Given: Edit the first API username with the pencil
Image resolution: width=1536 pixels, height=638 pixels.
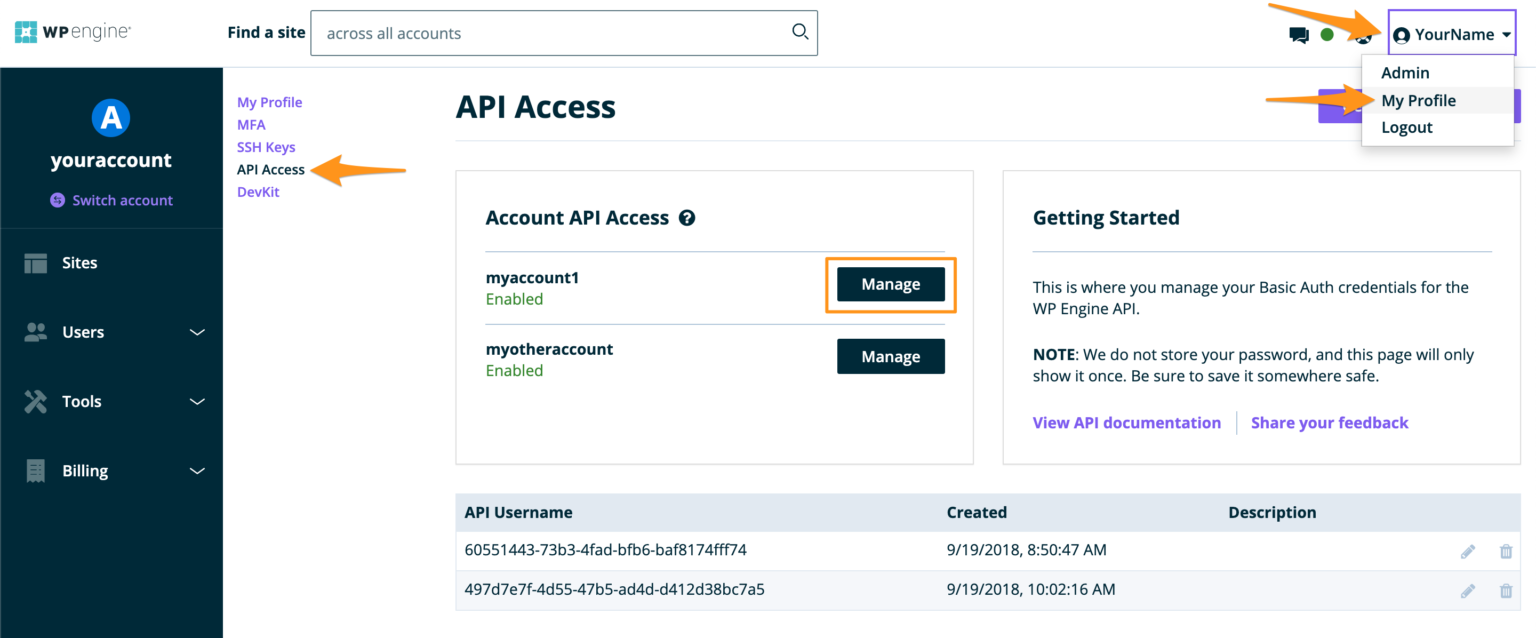Looking at the screenshot, I should [x=1468, y=550].
